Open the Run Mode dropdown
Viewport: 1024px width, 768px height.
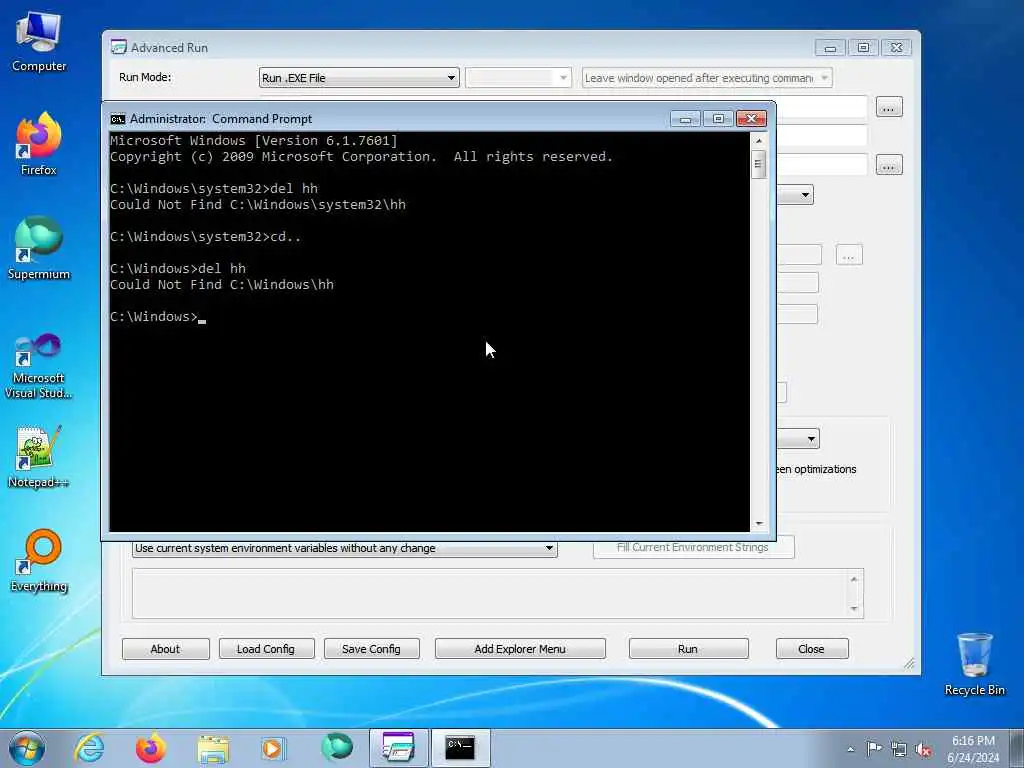pos(359,78)
